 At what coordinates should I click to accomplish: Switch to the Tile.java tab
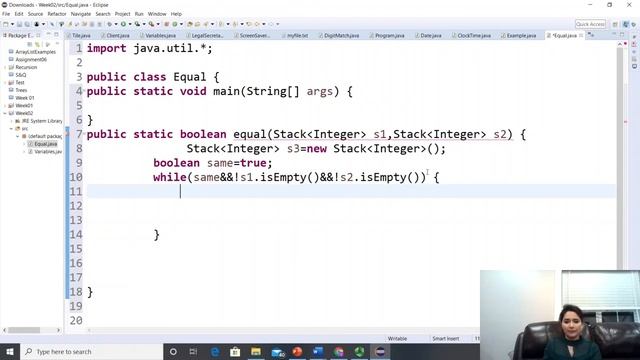(79, 36)
